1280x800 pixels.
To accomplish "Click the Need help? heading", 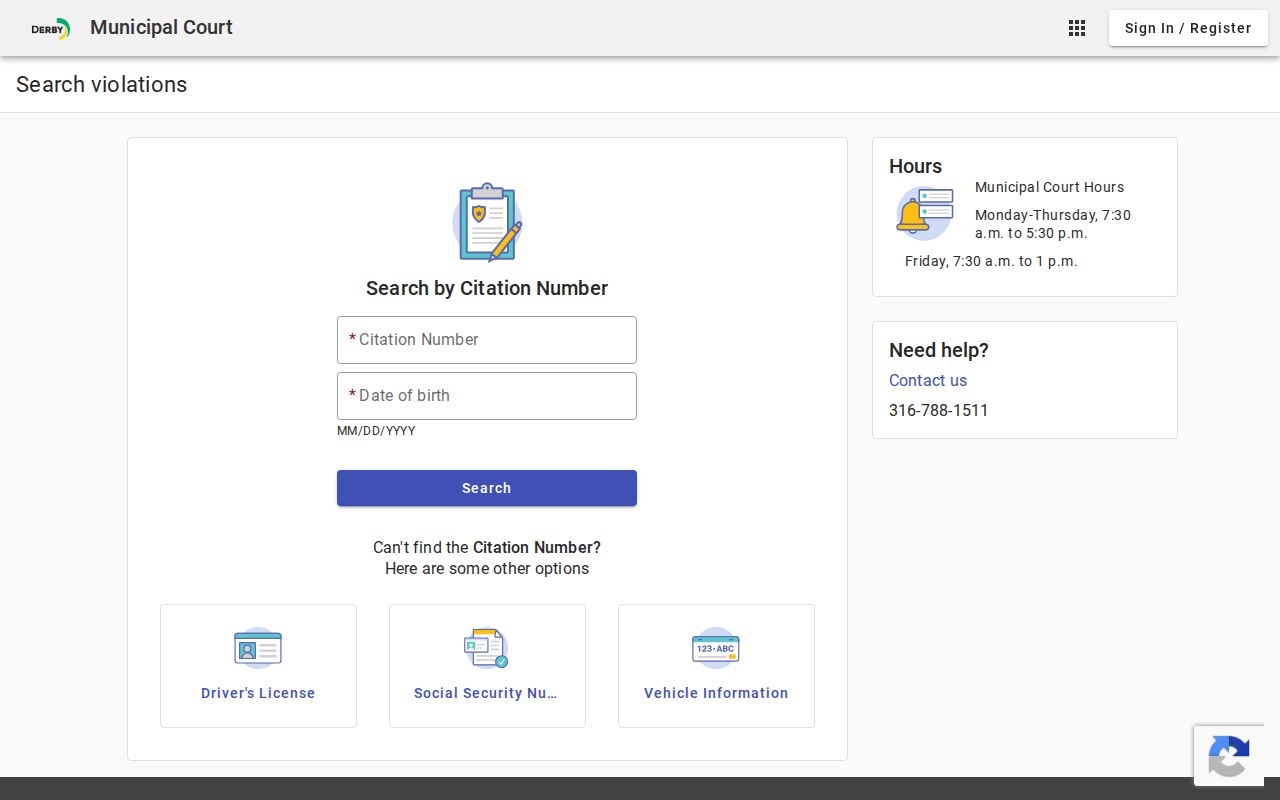I will (x=939, y=350).
